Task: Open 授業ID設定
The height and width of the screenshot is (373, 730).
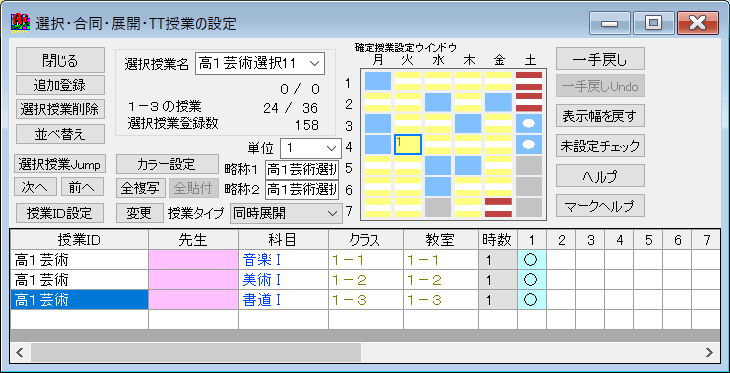Action: [x=60, y=213]
